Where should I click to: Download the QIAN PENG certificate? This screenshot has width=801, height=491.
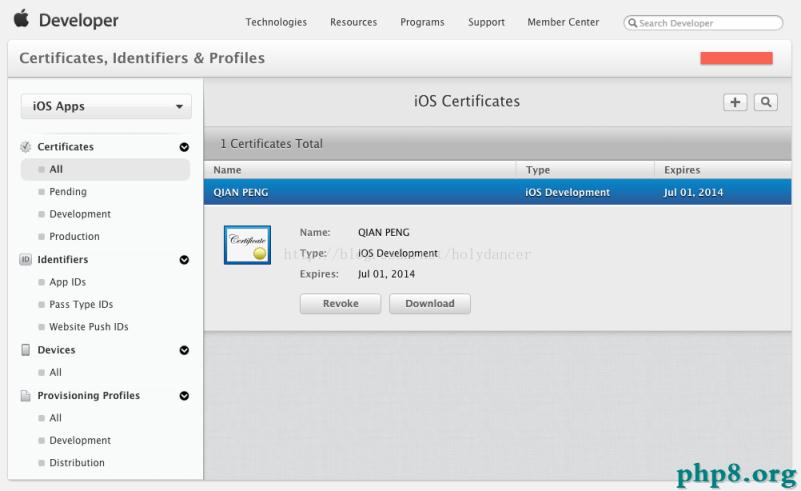pos(430,303)
